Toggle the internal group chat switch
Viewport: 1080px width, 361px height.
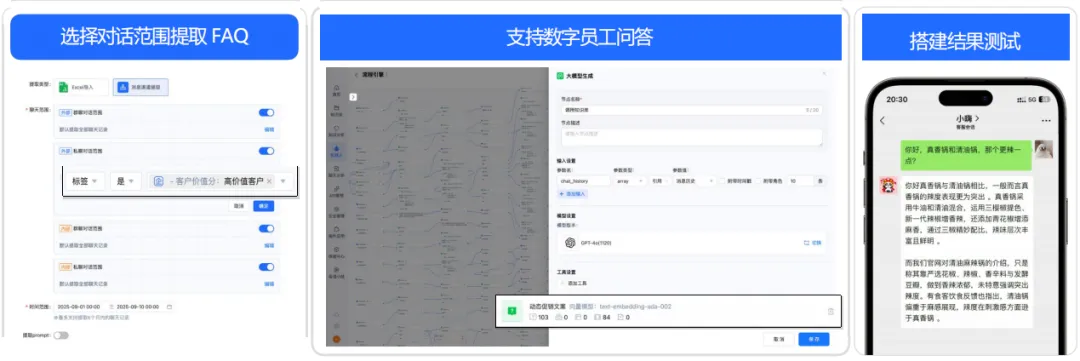(x=266, y=229)
